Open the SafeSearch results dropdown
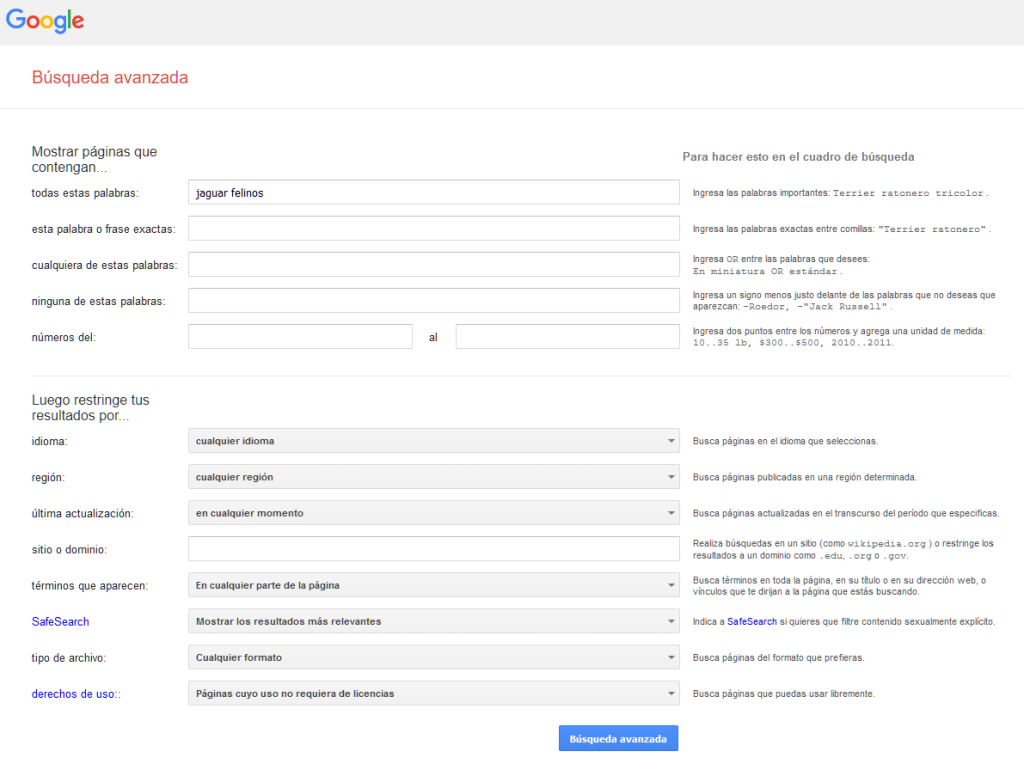Screen dimensions: 1024x770 point(434,621)
